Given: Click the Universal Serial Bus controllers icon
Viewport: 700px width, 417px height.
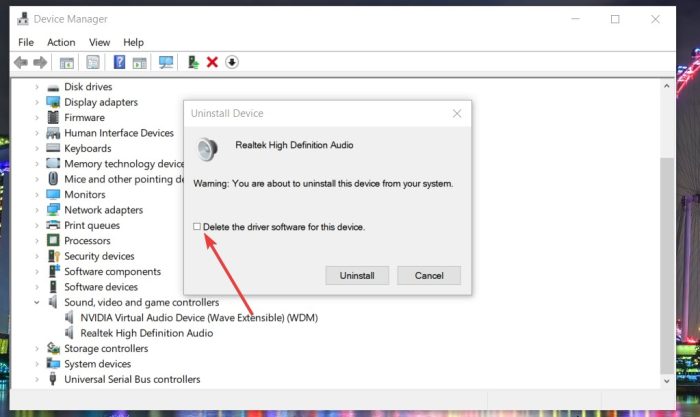Looking at the screenshot, I should pyautogui.click(x=53, y=379).
